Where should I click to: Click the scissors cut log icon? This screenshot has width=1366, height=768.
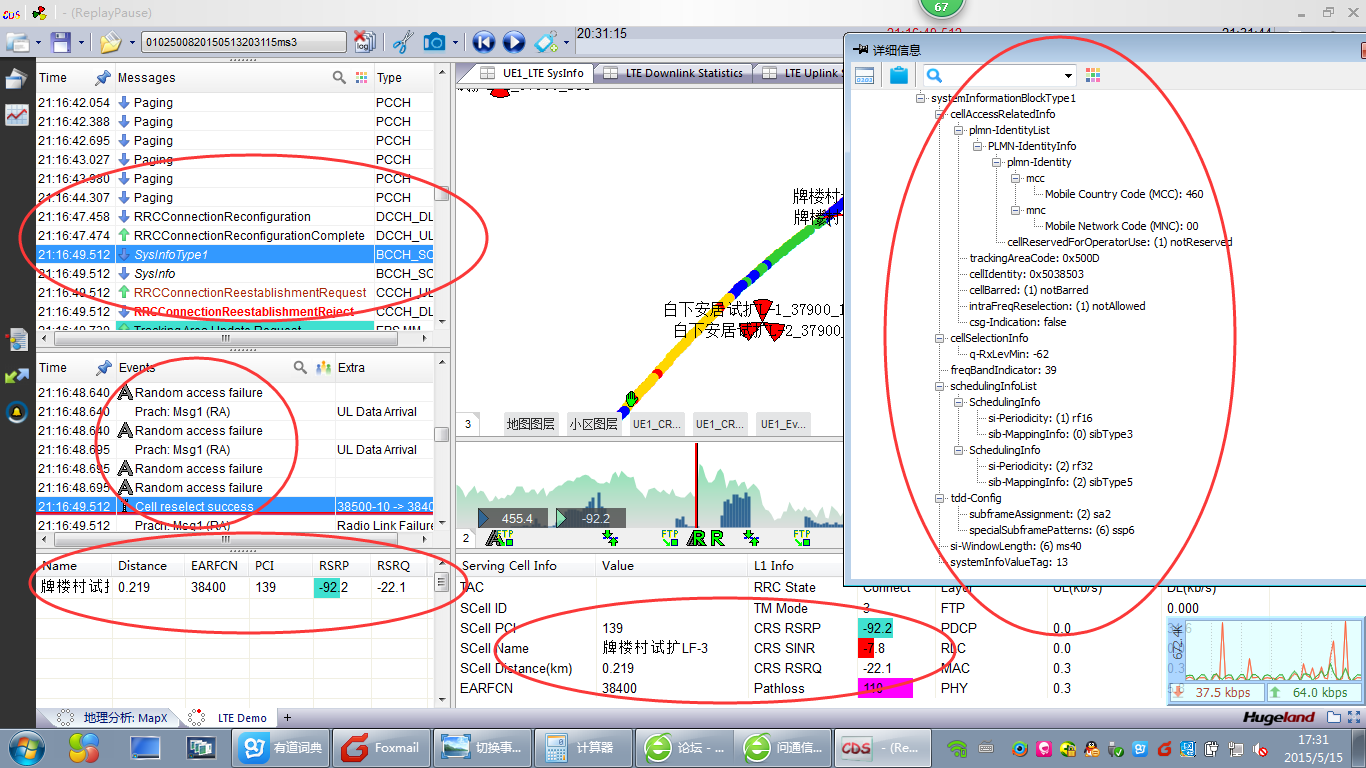(402, 42)
